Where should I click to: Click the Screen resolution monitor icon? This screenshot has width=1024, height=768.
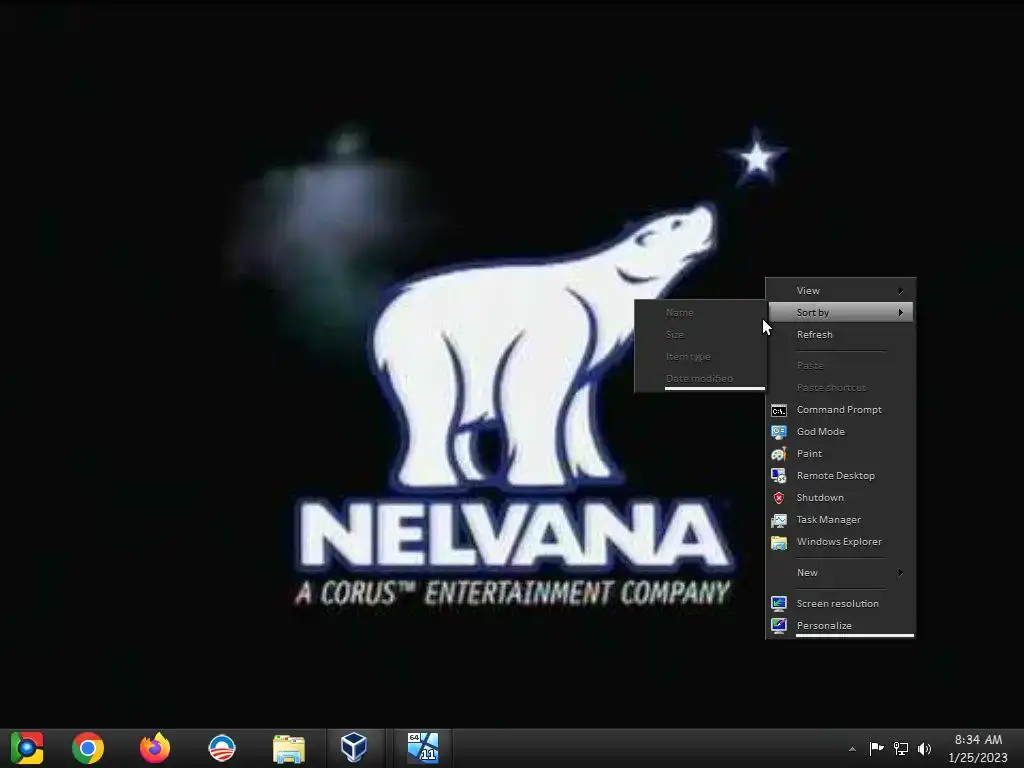click(x=778, y=603)
